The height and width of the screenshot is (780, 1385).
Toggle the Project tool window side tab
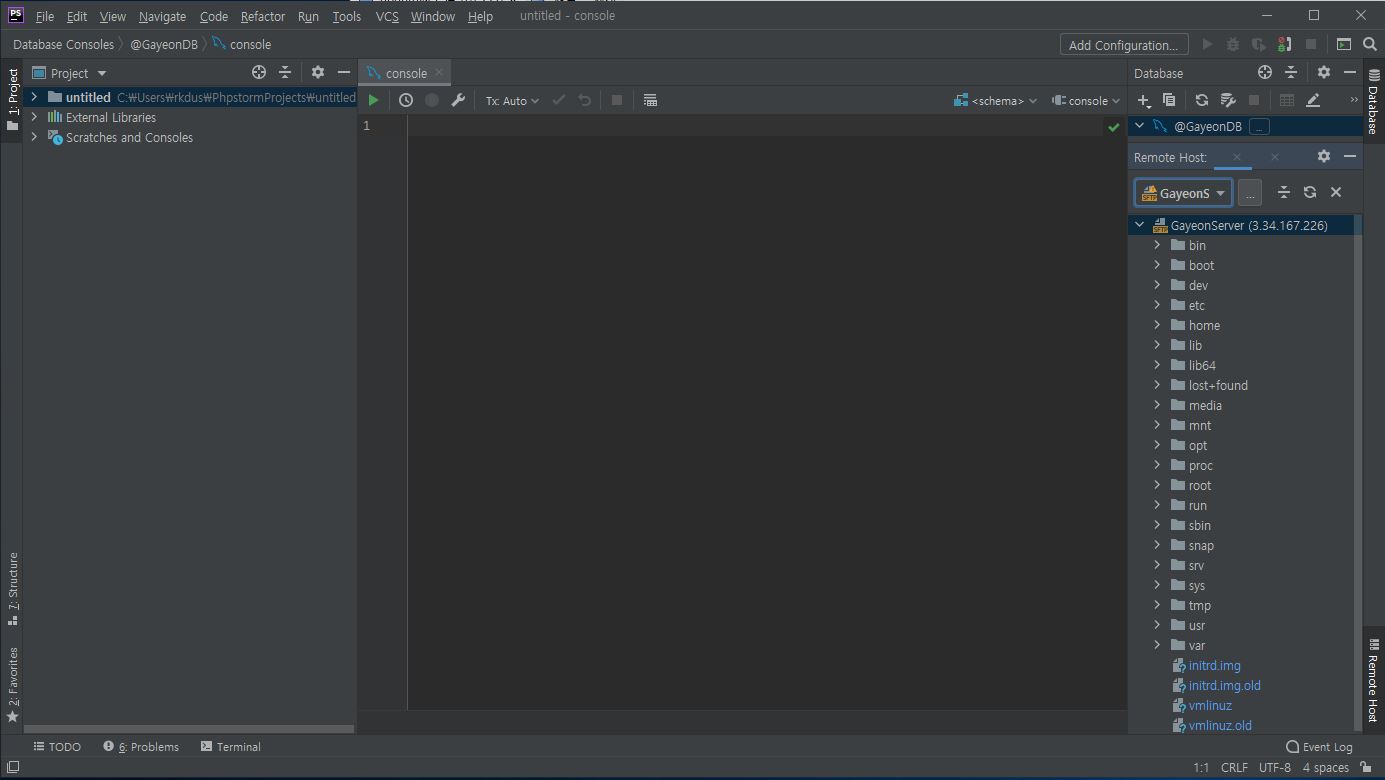point(12,98)
